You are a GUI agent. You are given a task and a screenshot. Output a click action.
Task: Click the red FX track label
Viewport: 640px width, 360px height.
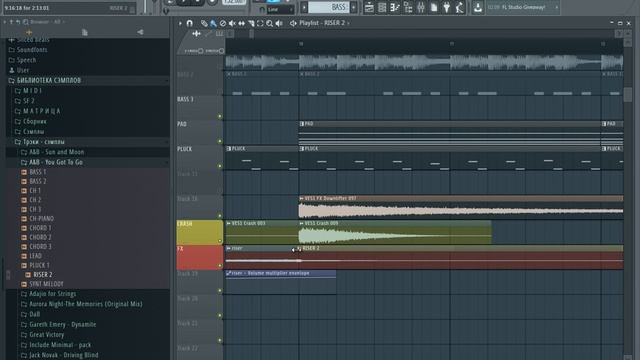(200, 257)
